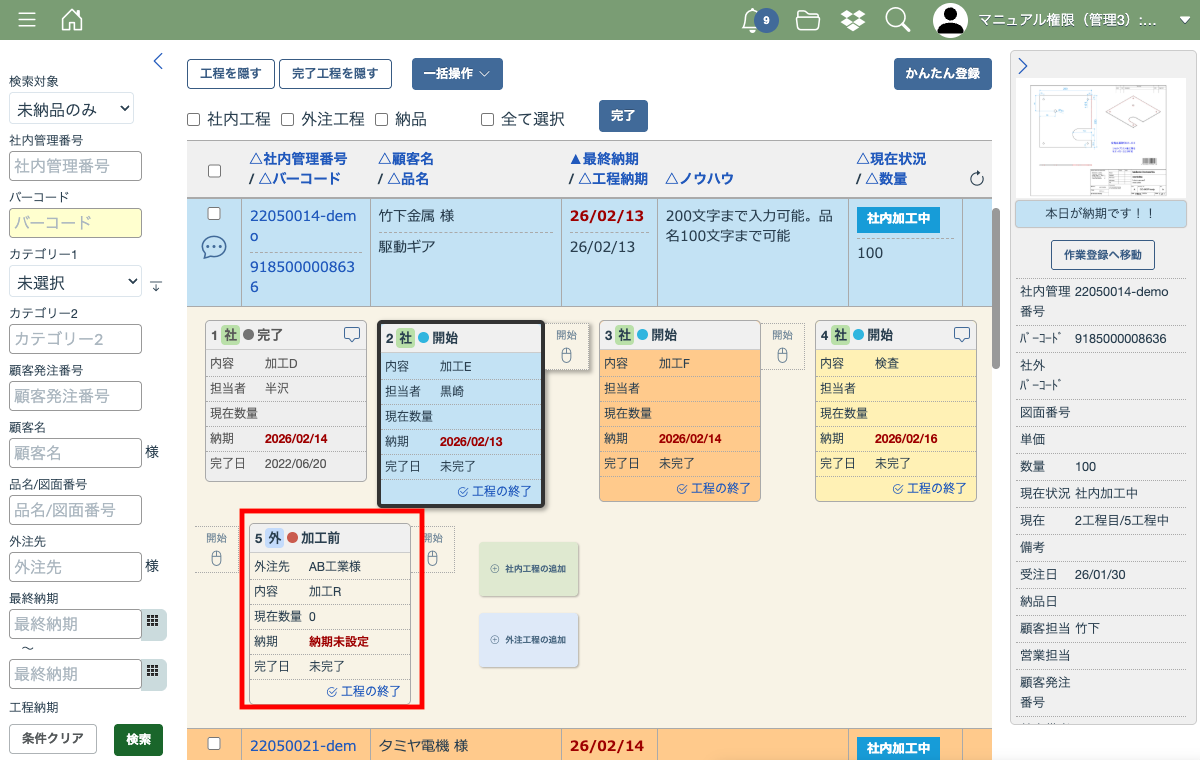Expand the 一括操作 dropdown button
This screenshot has height=760, width=1200.
point(457,74)
